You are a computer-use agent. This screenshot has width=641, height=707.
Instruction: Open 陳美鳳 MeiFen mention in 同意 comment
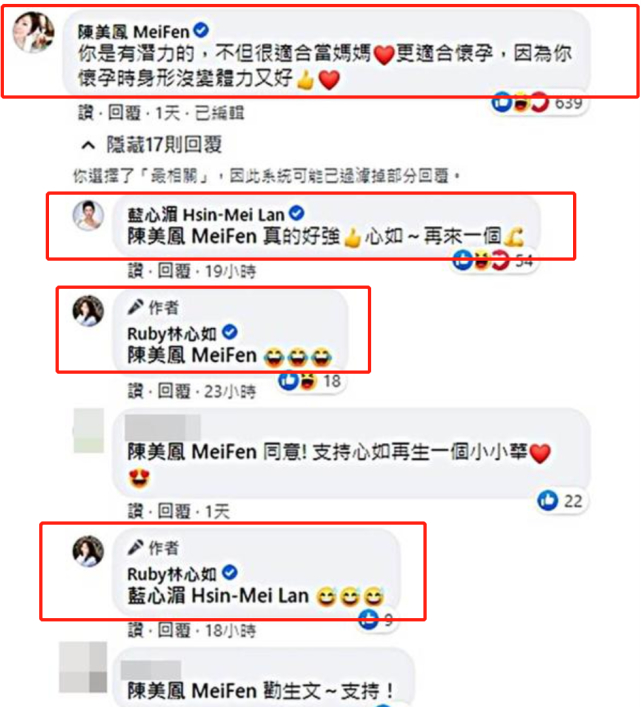point(192,451)
